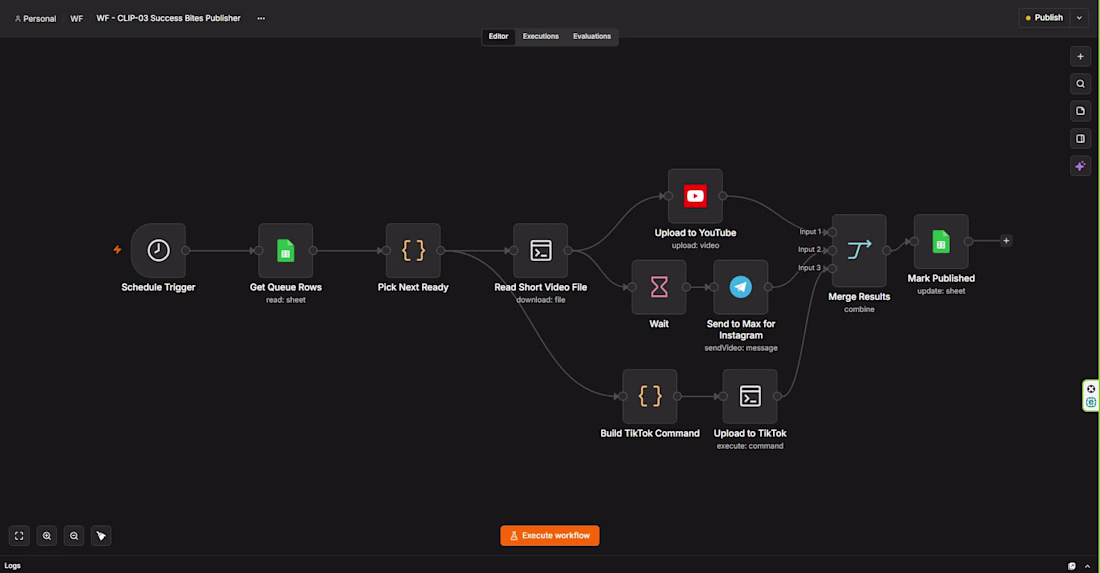Add a node with top-right plus button

pyautogui.click(x=1080, y=56)
